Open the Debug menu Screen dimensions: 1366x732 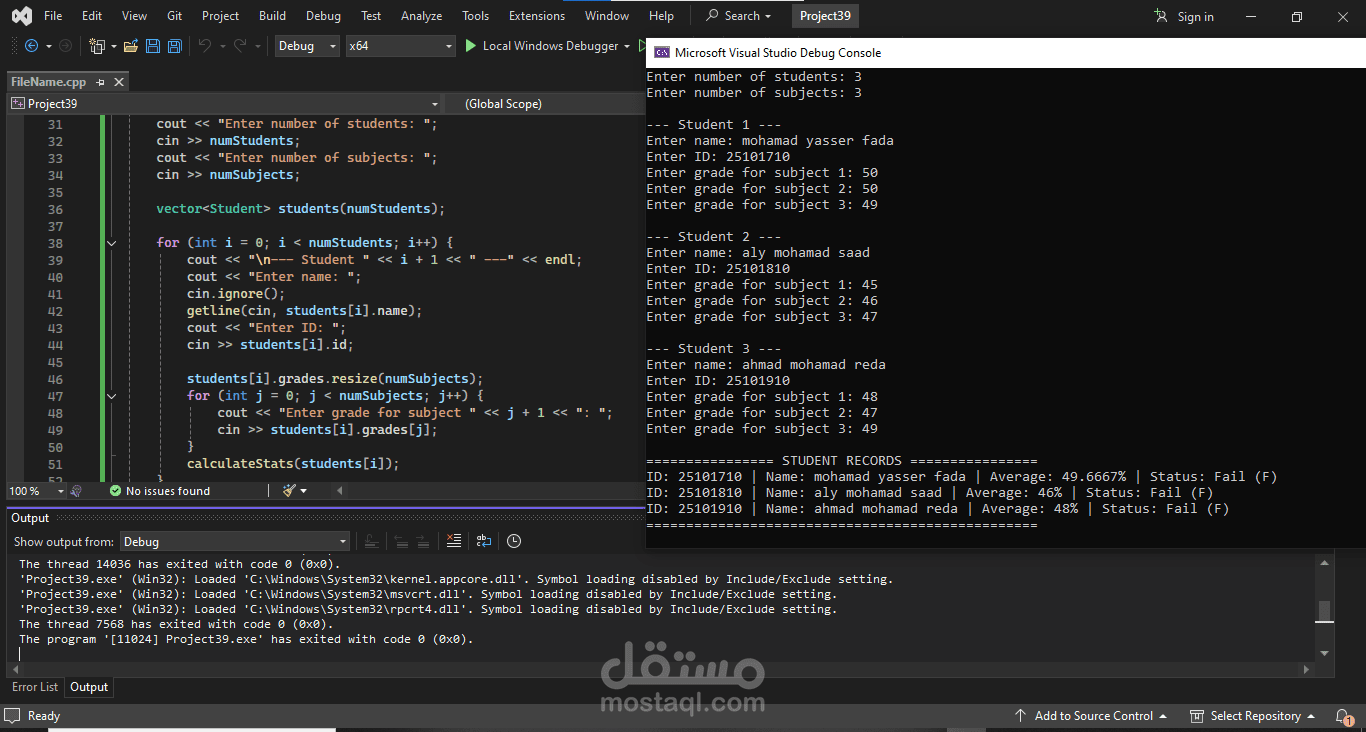(323, 16)
